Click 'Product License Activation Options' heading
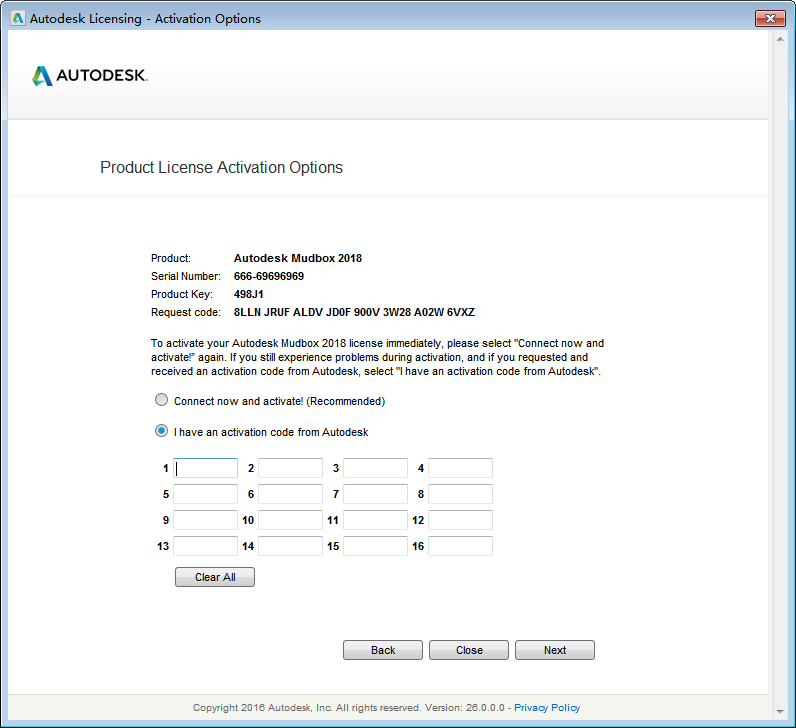The height and width of the screenshot is (728, 796). tap(221, 167)
